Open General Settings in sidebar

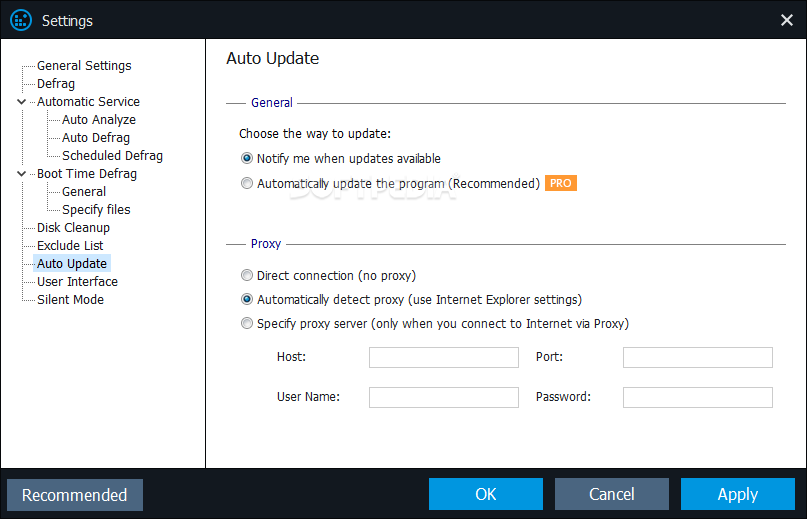click(84, 66)
